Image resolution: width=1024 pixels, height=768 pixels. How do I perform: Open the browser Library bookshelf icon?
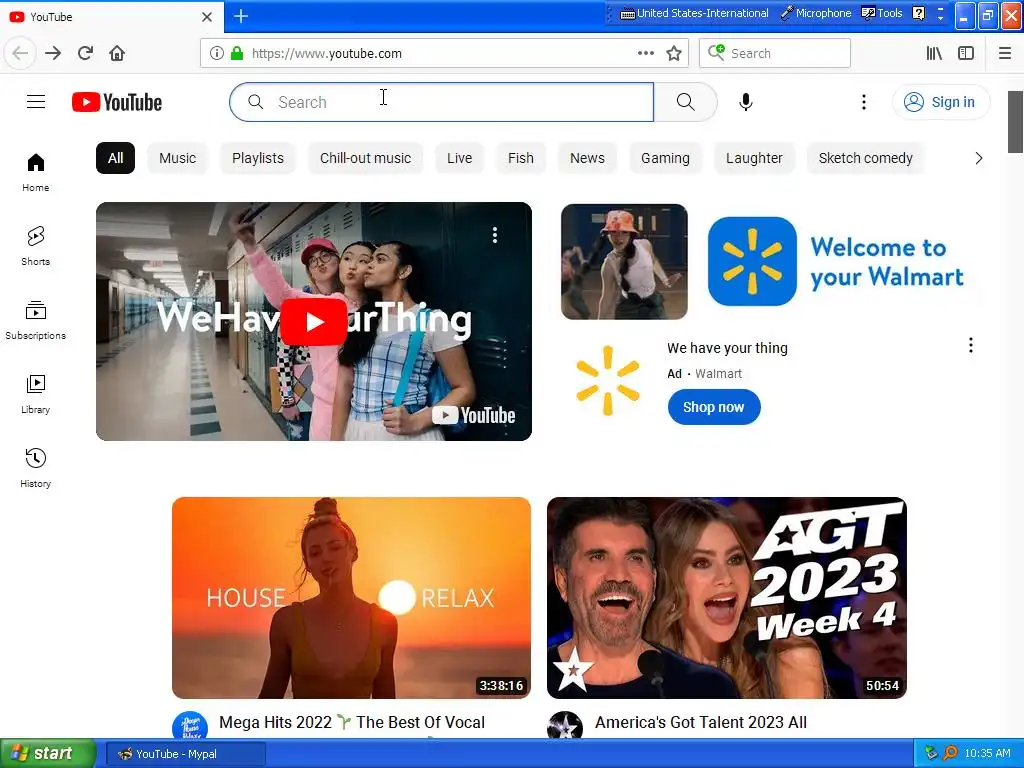click(x=934, y=54)
